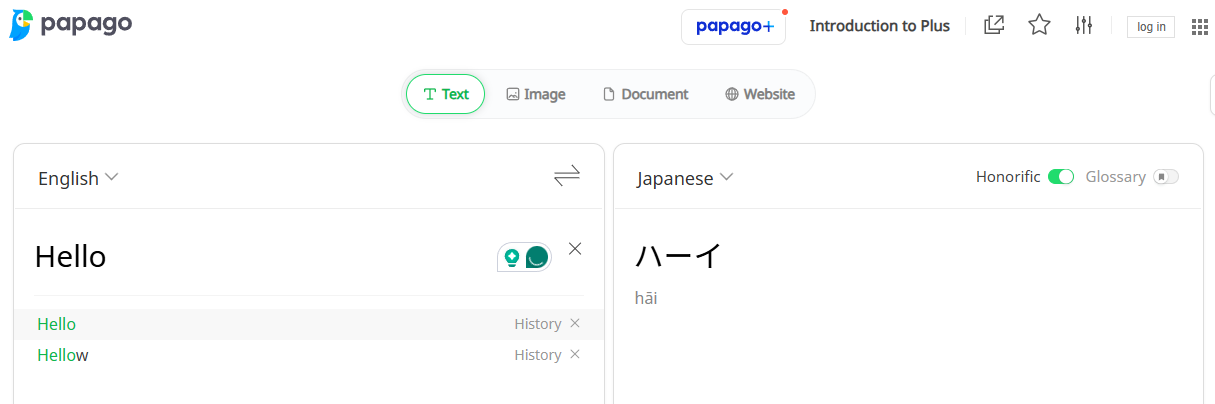Screen dimensions: 1215x404
Task: Swap source and target languages
Action: click(567, 177)
